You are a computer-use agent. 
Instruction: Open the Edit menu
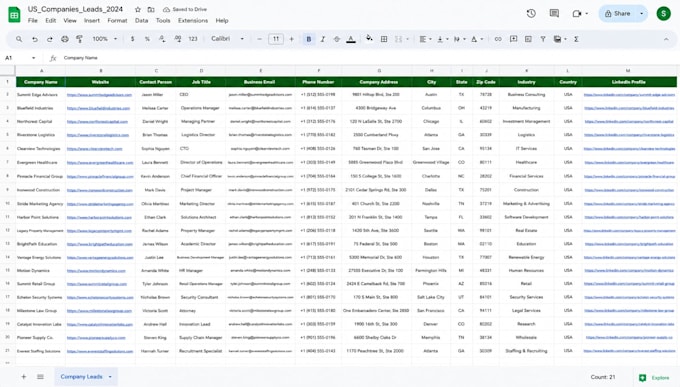pos(51,20)
